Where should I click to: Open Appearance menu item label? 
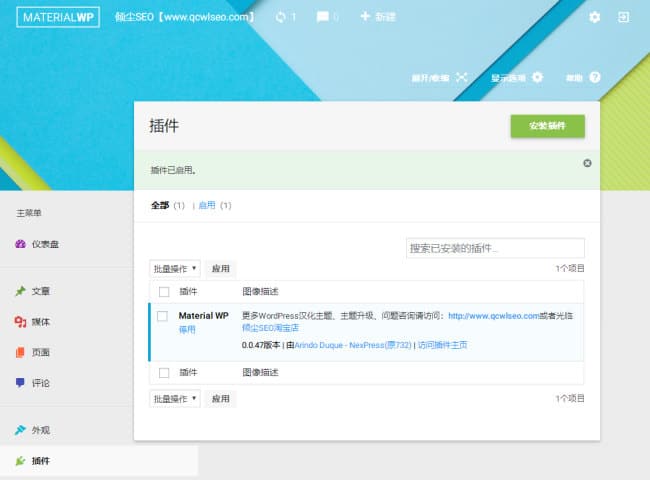coord(41,430)
